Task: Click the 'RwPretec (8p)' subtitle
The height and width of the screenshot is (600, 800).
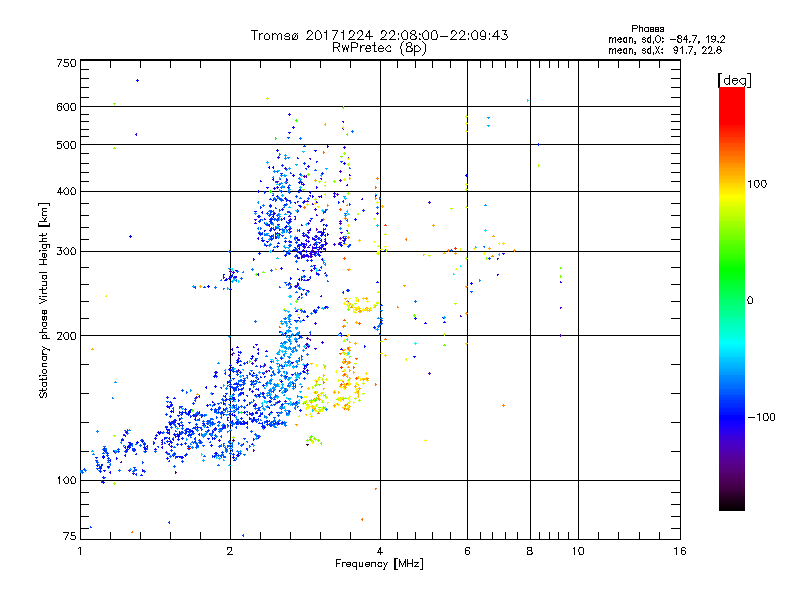Action: [x=379, y=48]
